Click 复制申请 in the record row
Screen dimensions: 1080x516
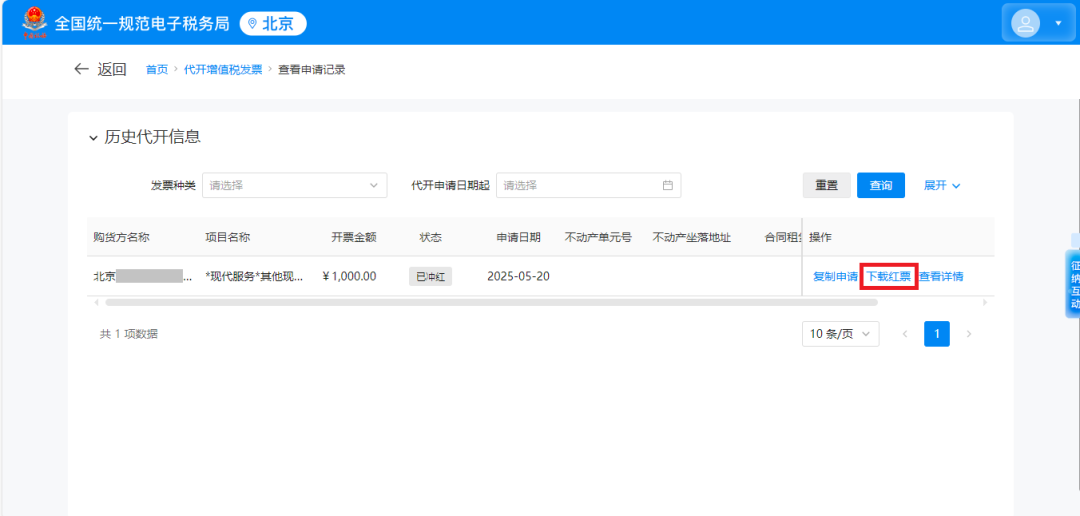click(835, 277)
